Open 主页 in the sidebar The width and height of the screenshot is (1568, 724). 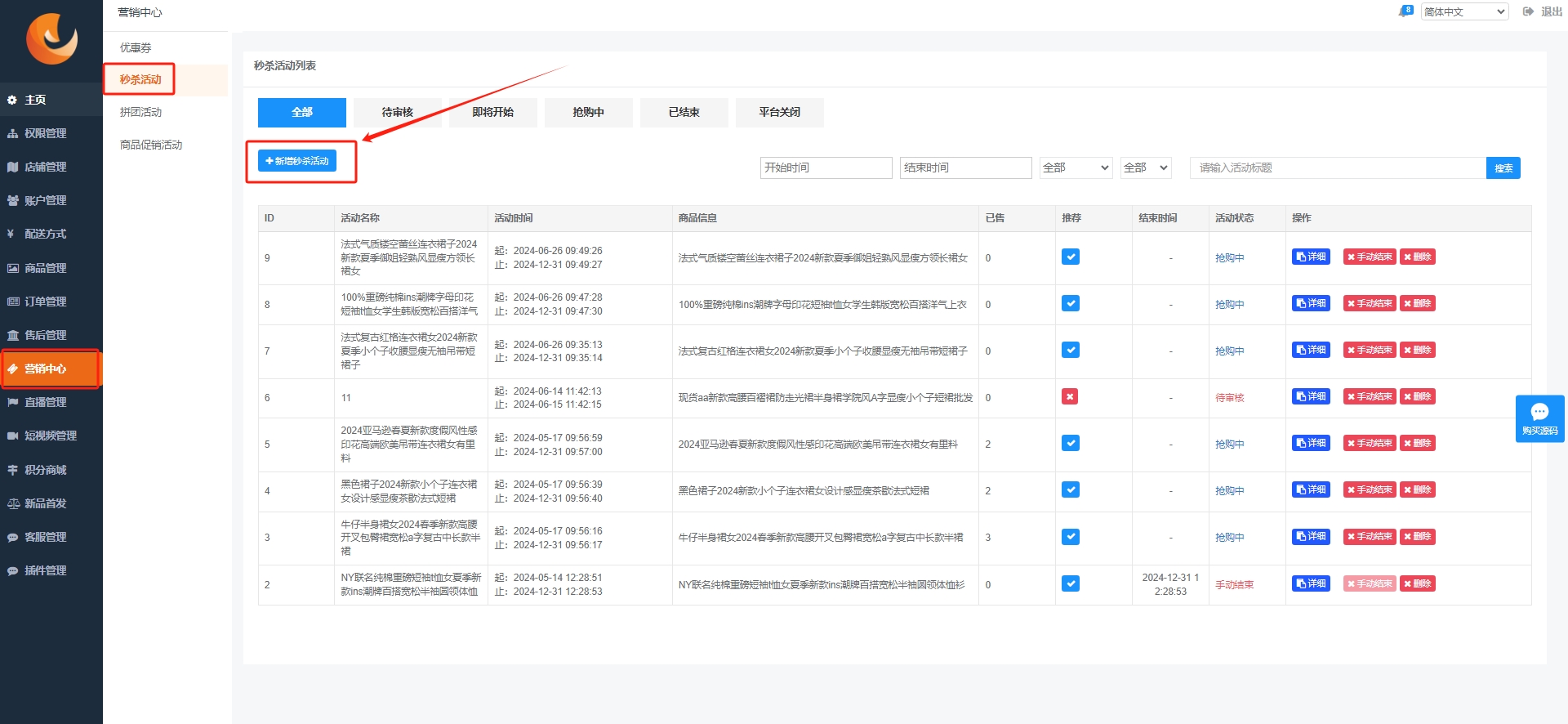coord(51,100)
